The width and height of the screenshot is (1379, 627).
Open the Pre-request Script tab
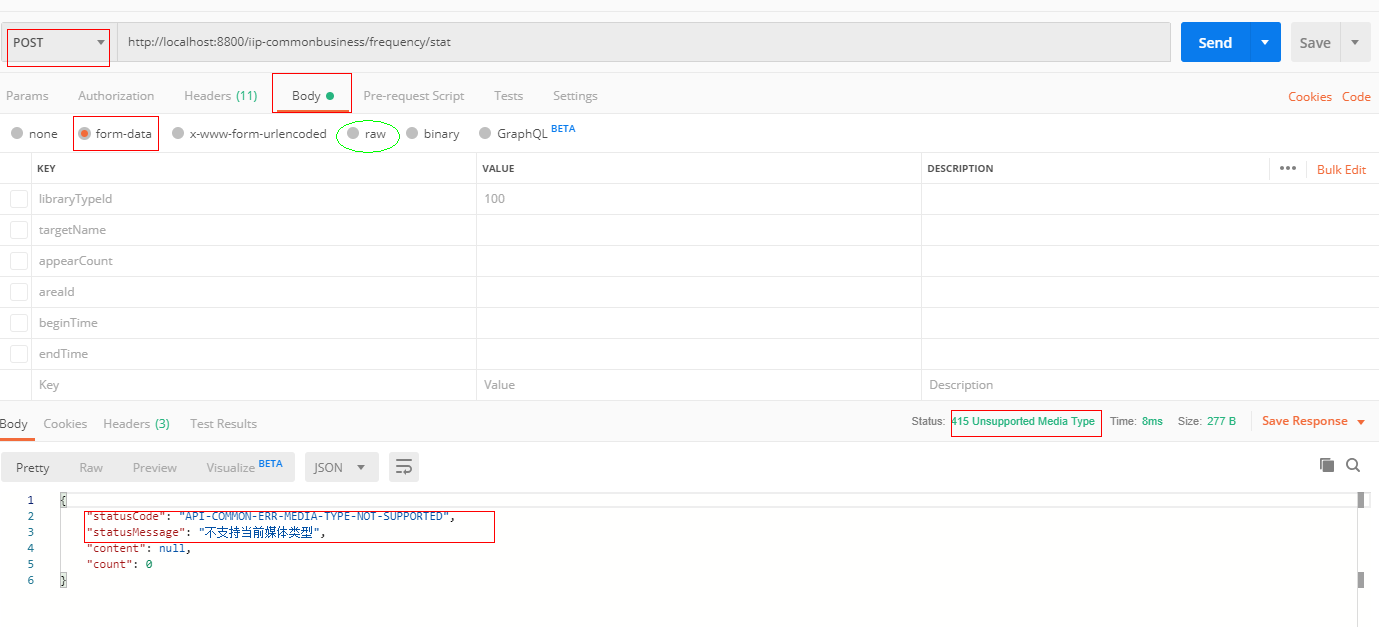[x=413, y=96]
